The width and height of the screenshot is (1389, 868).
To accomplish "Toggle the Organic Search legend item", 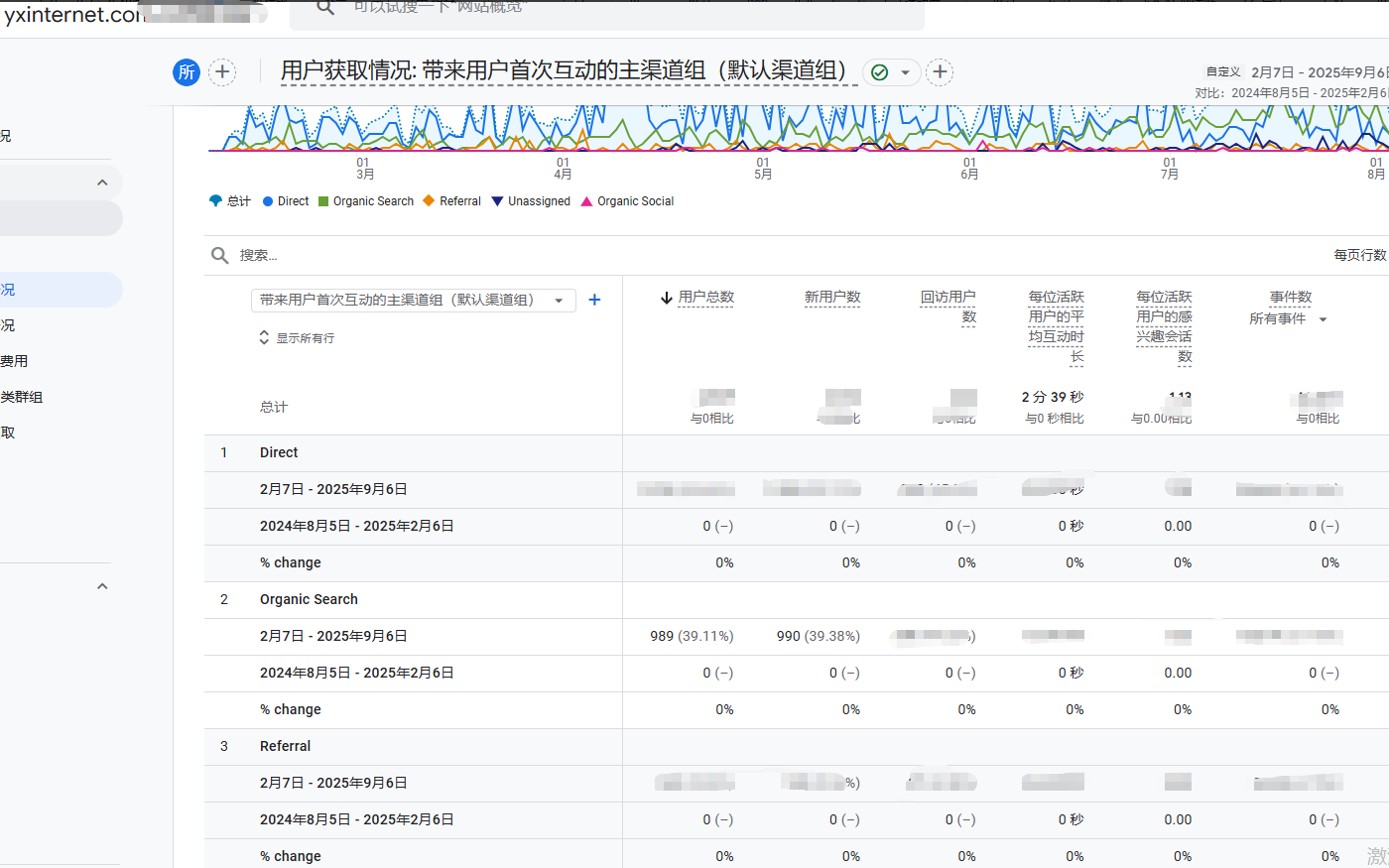I will (x=366, y=201).
